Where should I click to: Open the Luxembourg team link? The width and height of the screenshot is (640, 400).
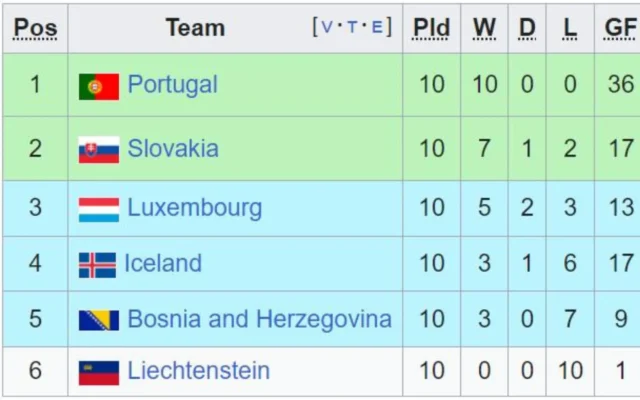[x=194, y=208]
